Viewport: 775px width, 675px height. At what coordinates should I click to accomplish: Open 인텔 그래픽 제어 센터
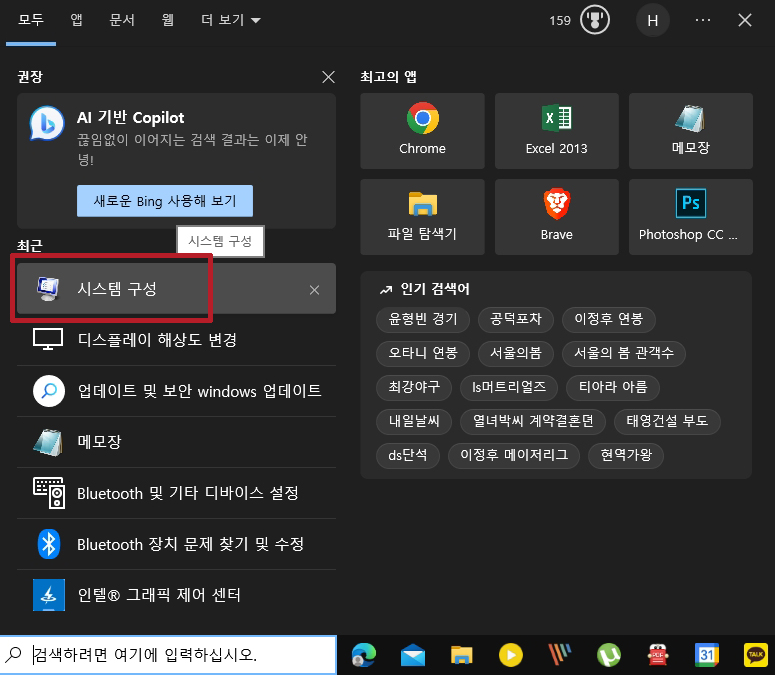click(x=176, y=595)
